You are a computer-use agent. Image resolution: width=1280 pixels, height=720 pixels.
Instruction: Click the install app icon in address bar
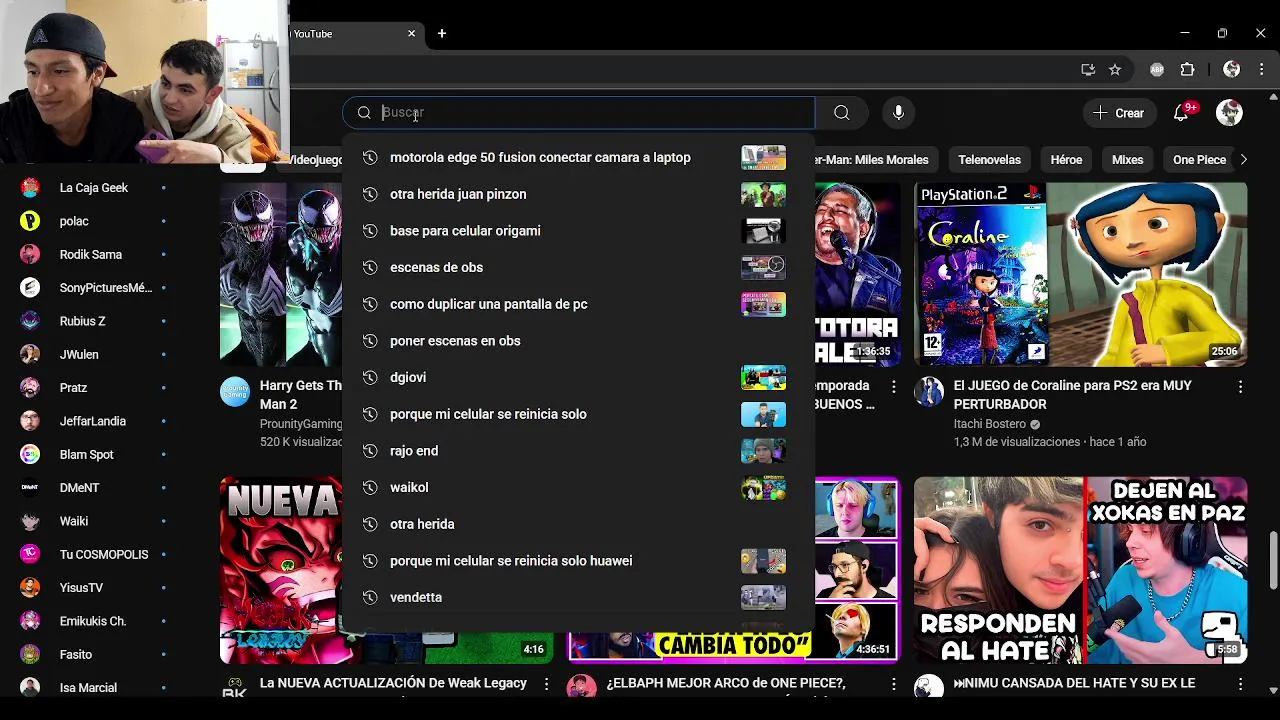click(1088, 69)
